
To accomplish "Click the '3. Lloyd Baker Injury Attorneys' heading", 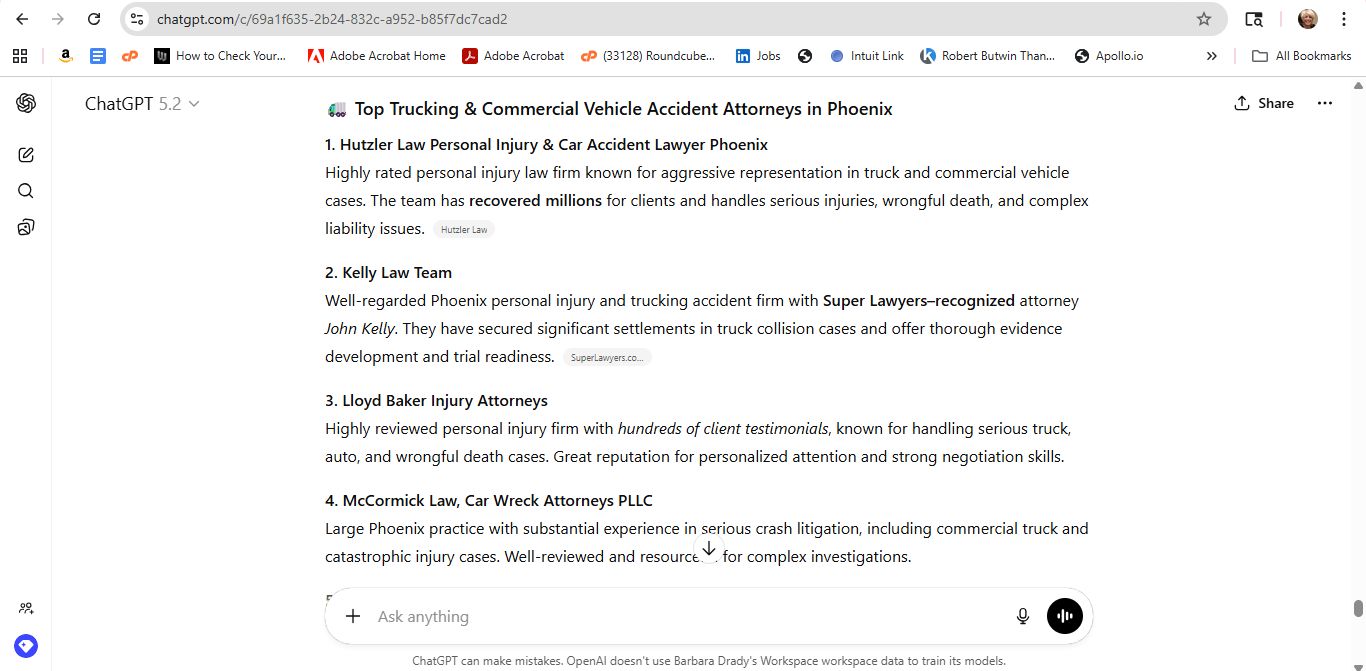I will pos(436,401).
